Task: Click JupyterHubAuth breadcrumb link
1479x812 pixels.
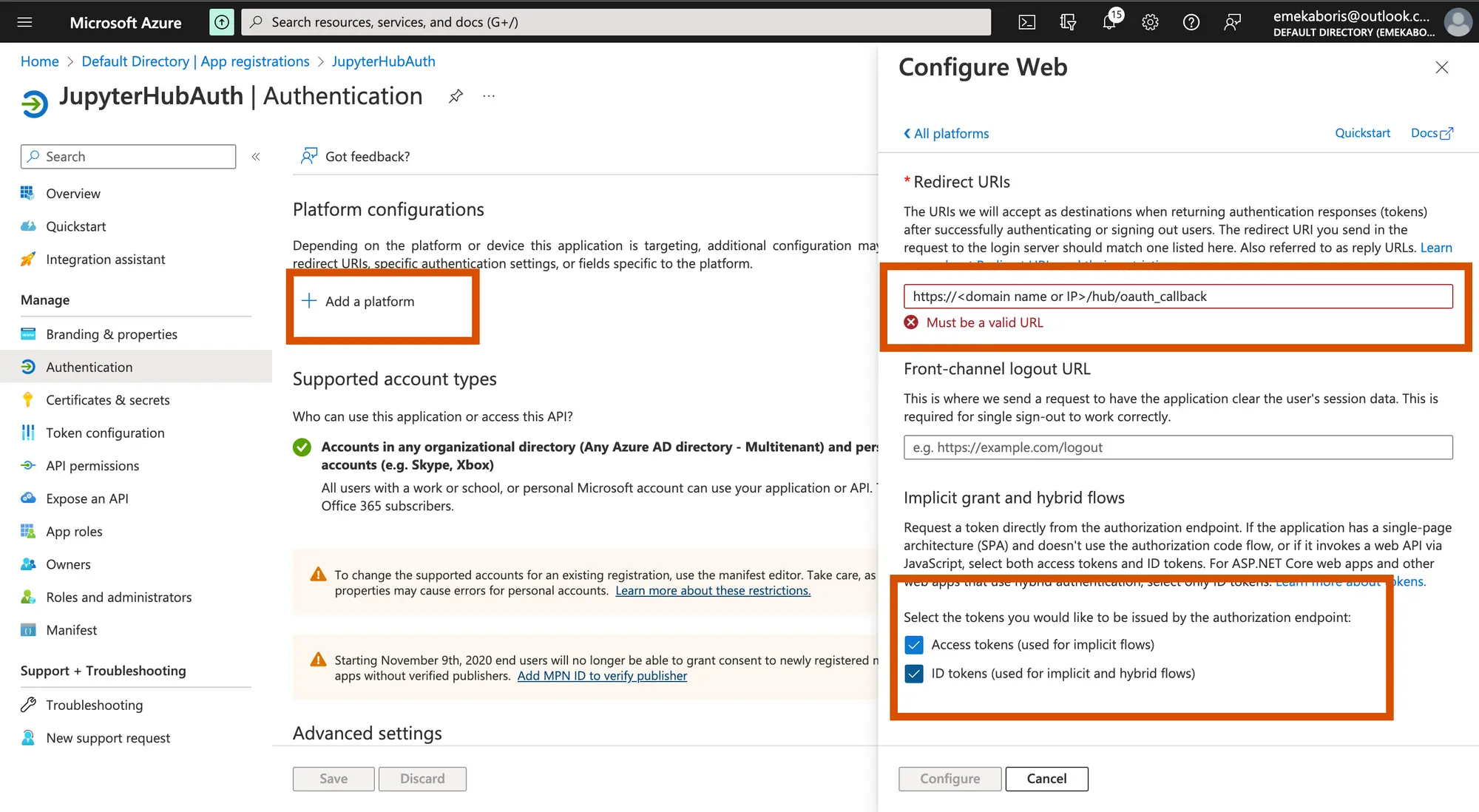Action: (x=383, y=61)
